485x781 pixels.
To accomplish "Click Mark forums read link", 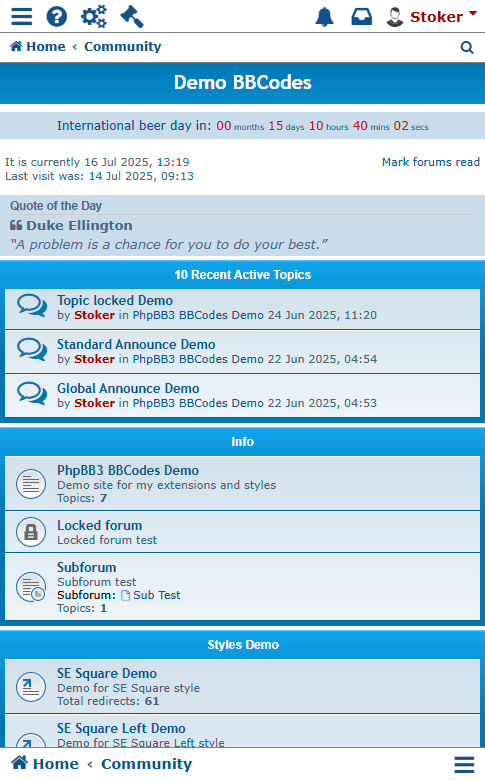I will tap(431, 162).
